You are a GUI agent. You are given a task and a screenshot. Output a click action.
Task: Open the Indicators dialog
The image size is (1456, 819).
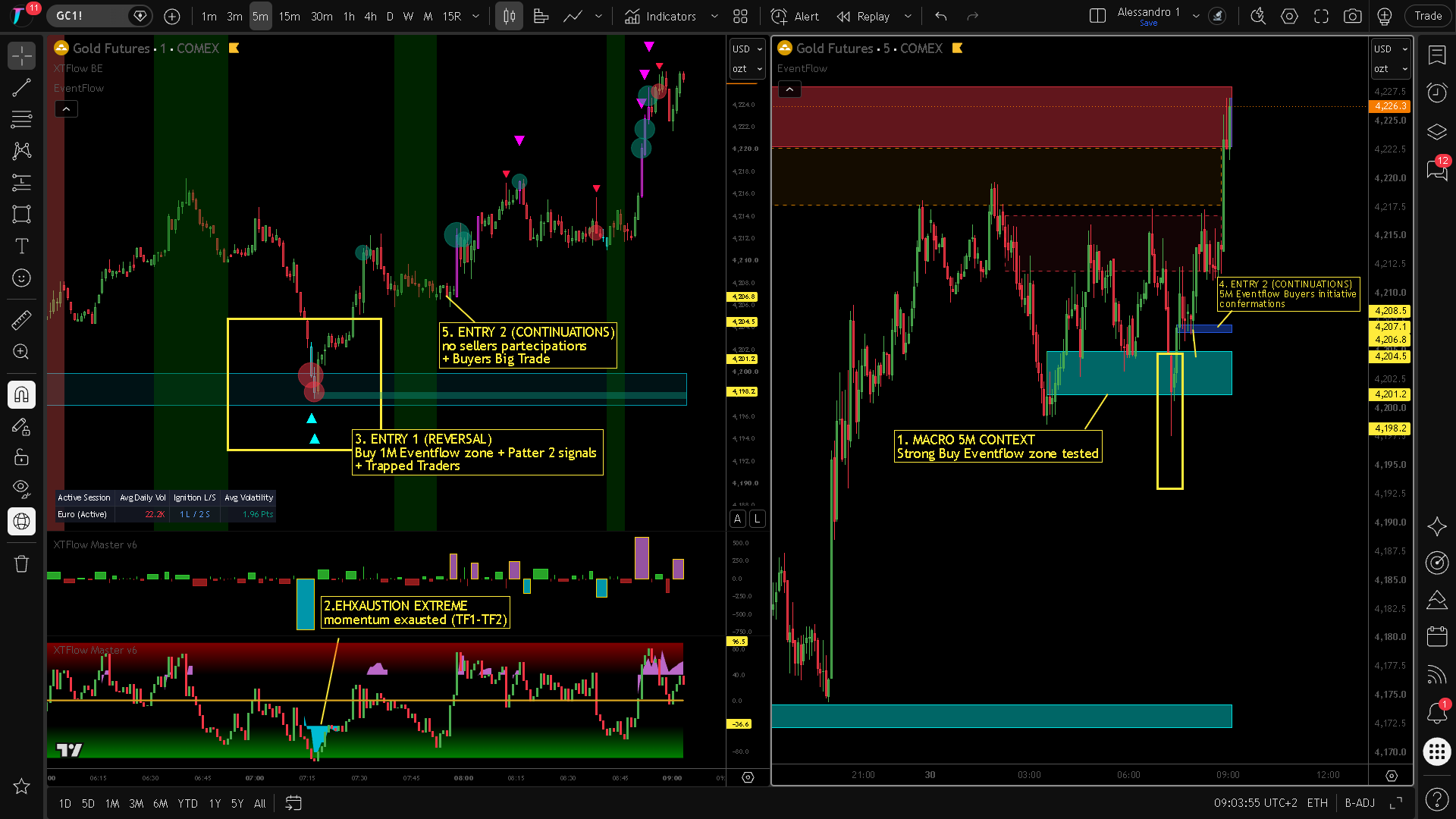coord(661,16)
